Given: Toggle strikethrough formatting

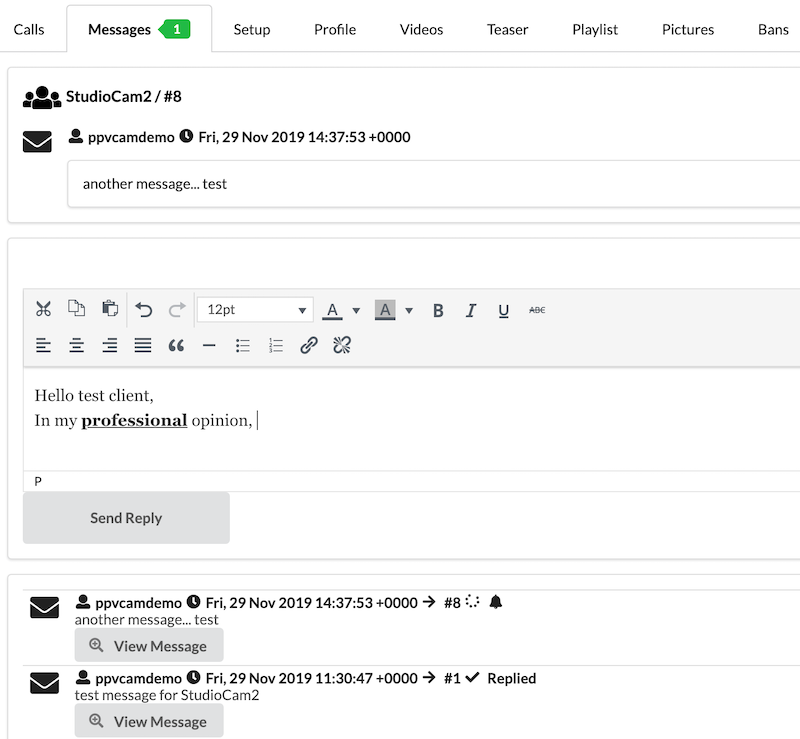Looking at the screenshot, I should pos(537,310).
